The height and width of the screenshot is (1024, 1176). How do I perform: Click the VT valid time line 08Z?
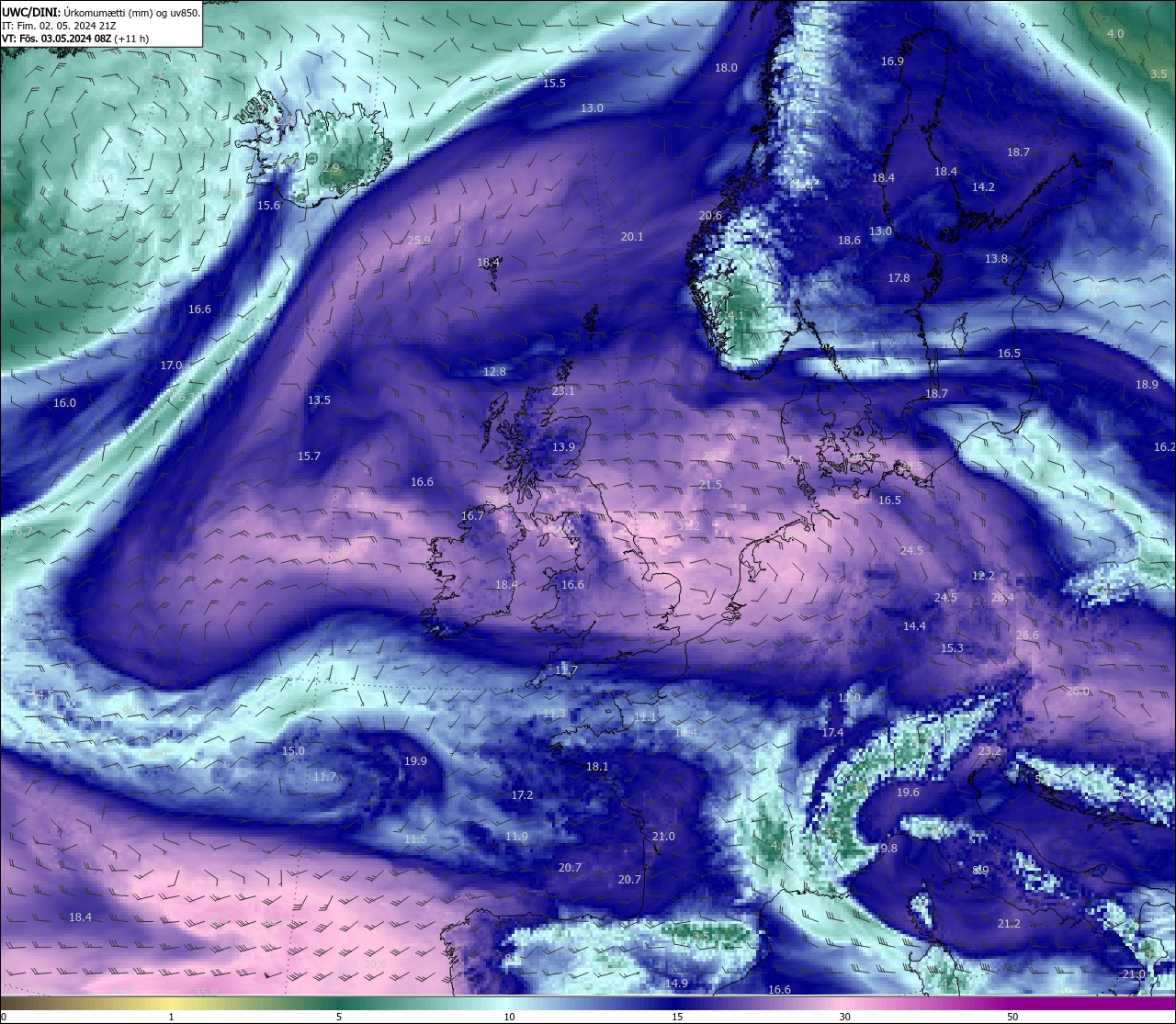[75, 39]
